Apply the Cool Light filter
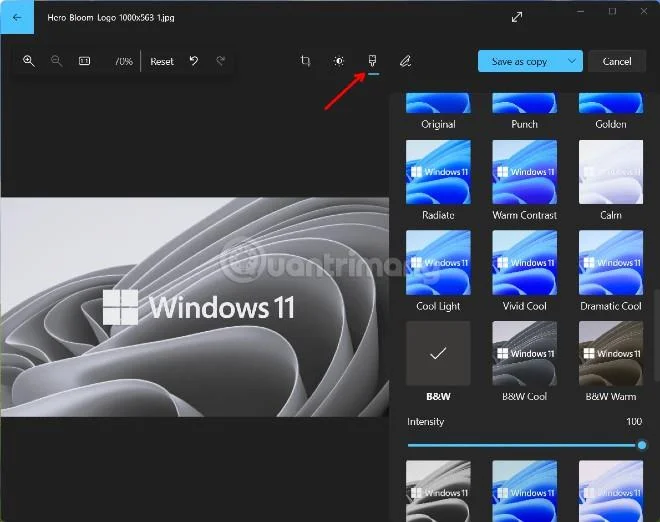The height and width of the screenshot is (522, 660). (438, 263)
